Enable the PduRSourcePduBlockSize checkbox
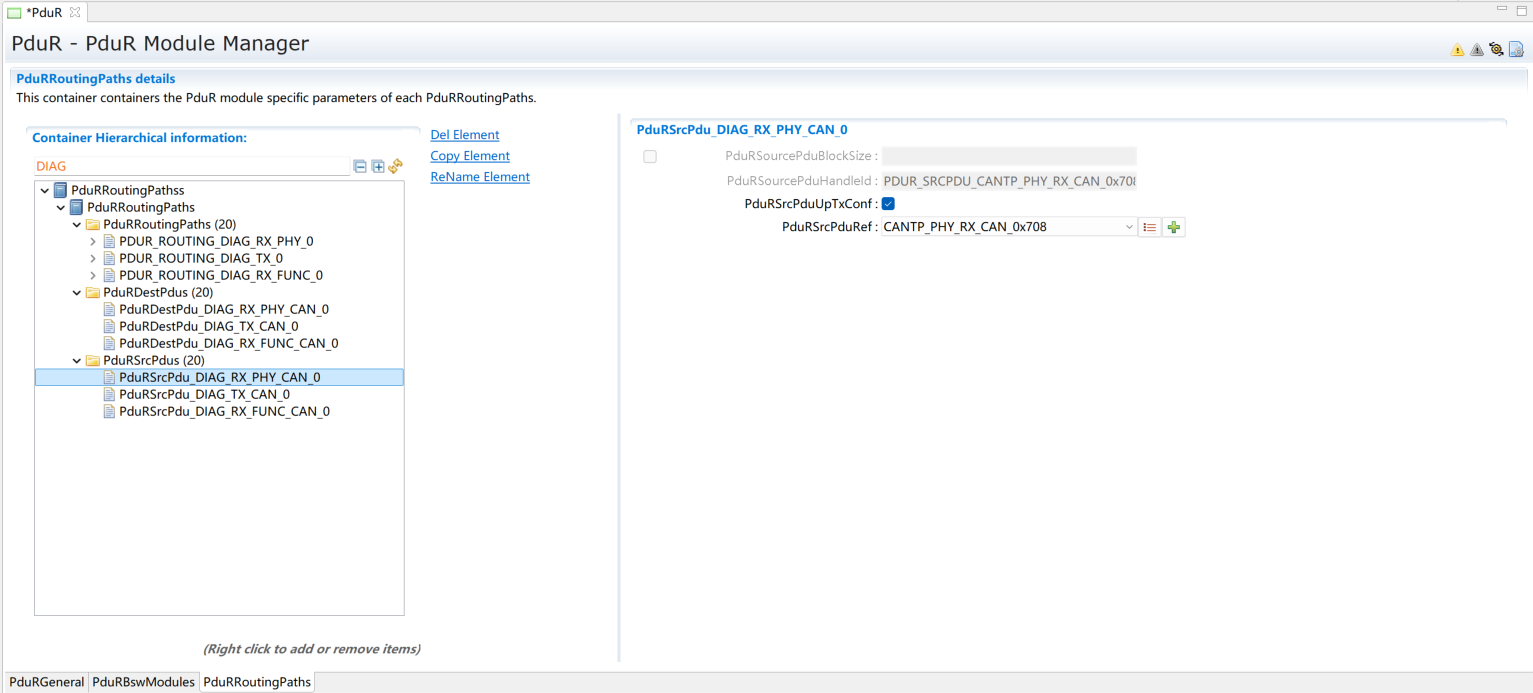This screenshot has width=1533, height=693. point(650,157)
